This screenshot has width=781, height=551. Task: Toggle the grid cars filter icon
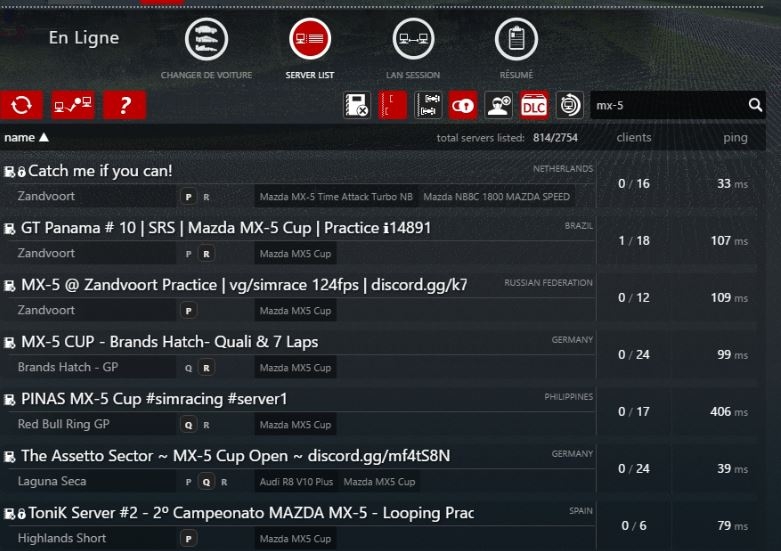(x=428, y=105)
